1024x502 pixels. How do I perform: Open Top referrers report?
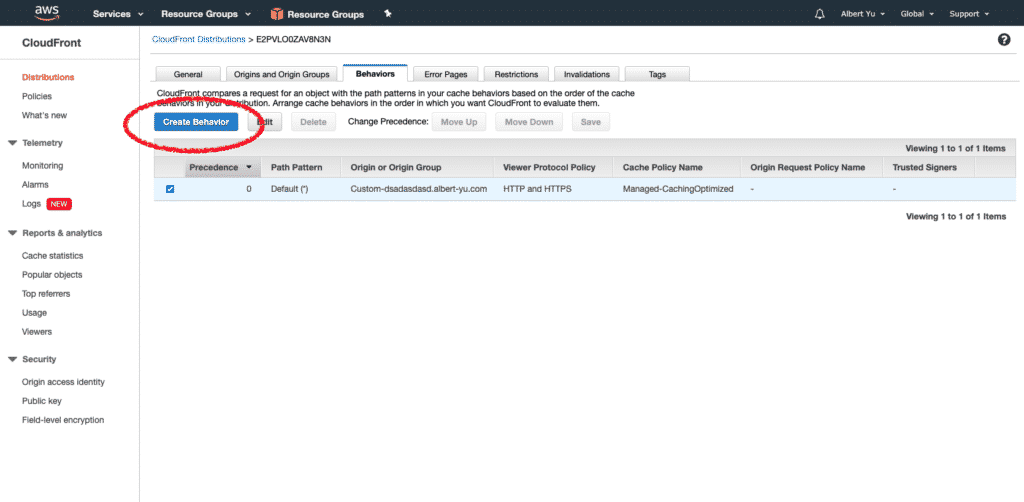pos(46,294)
